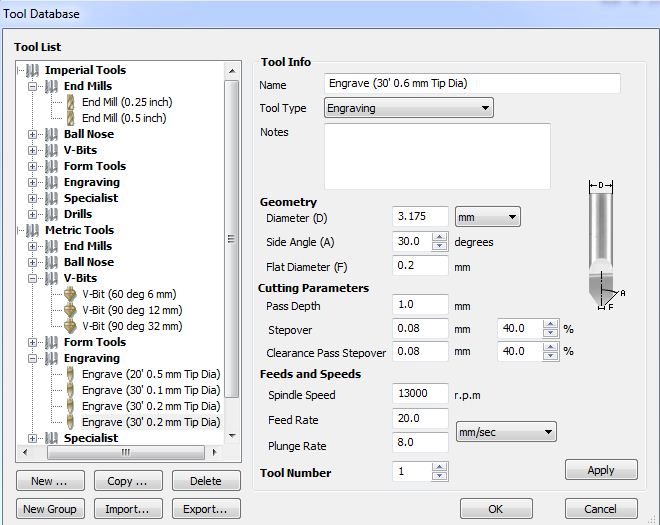
Task: Click the Feed Rate field
Action: (420, 418)
